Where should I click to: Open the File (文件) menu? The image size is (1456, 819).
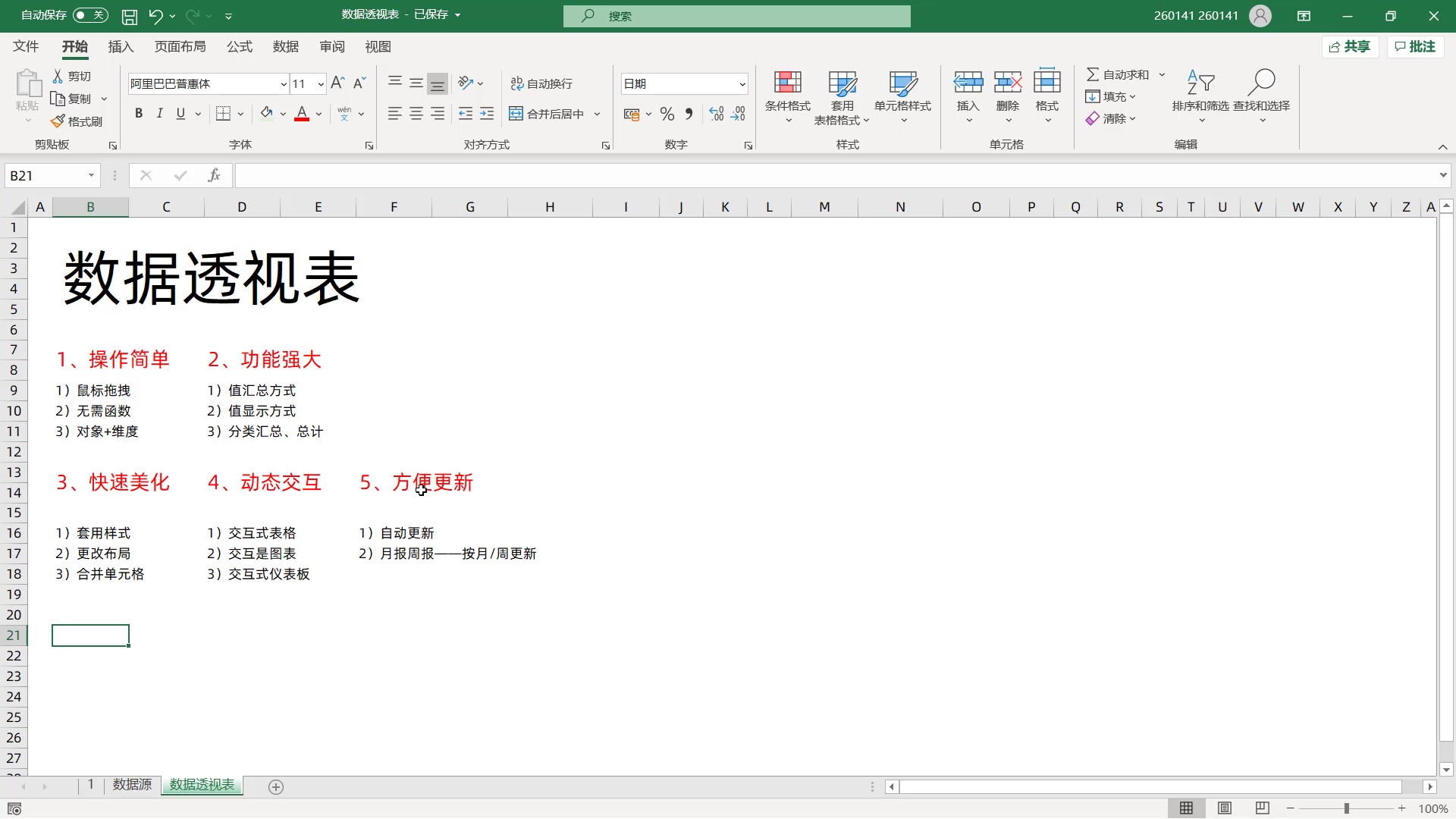pyautogui.click(x=26, y=47)
